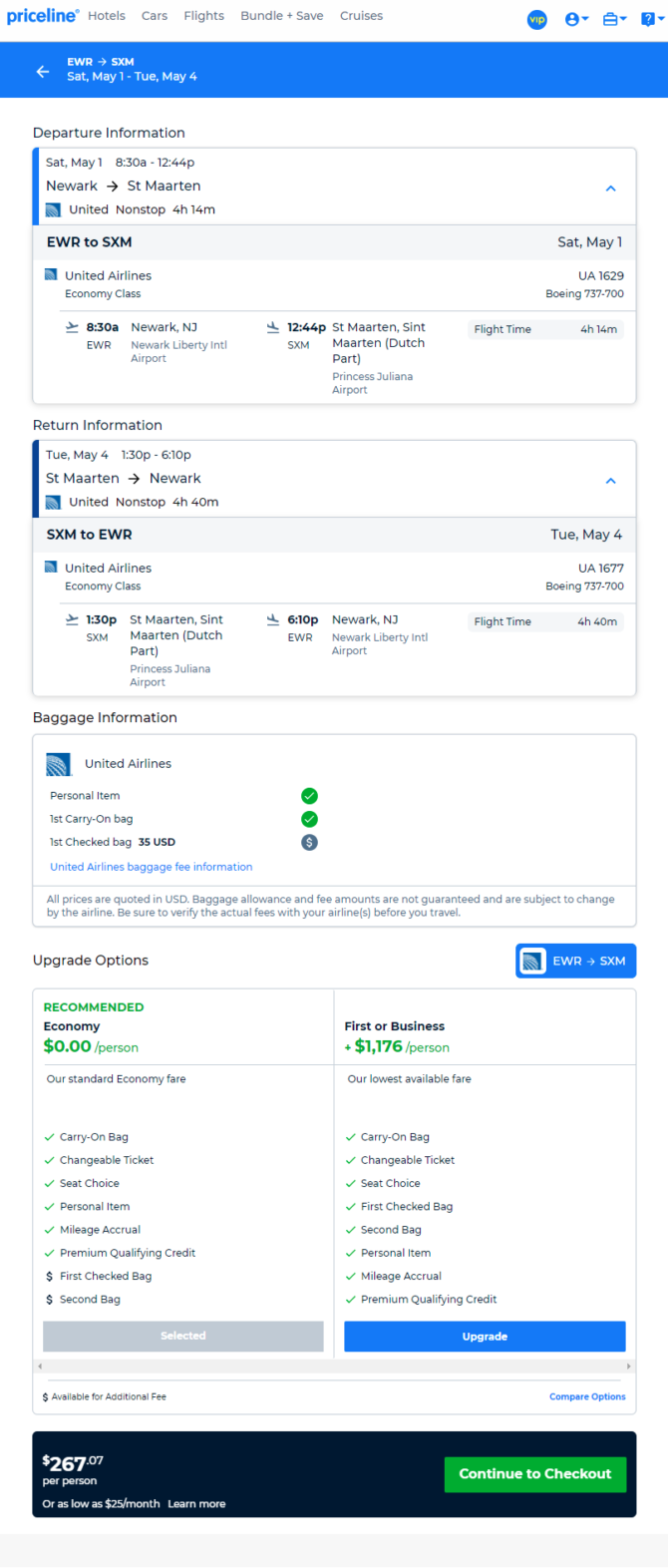Click United Airlines logo beside UA 1629
Image resolution: width=668 pixels, height=1568 pixels.
51,274
